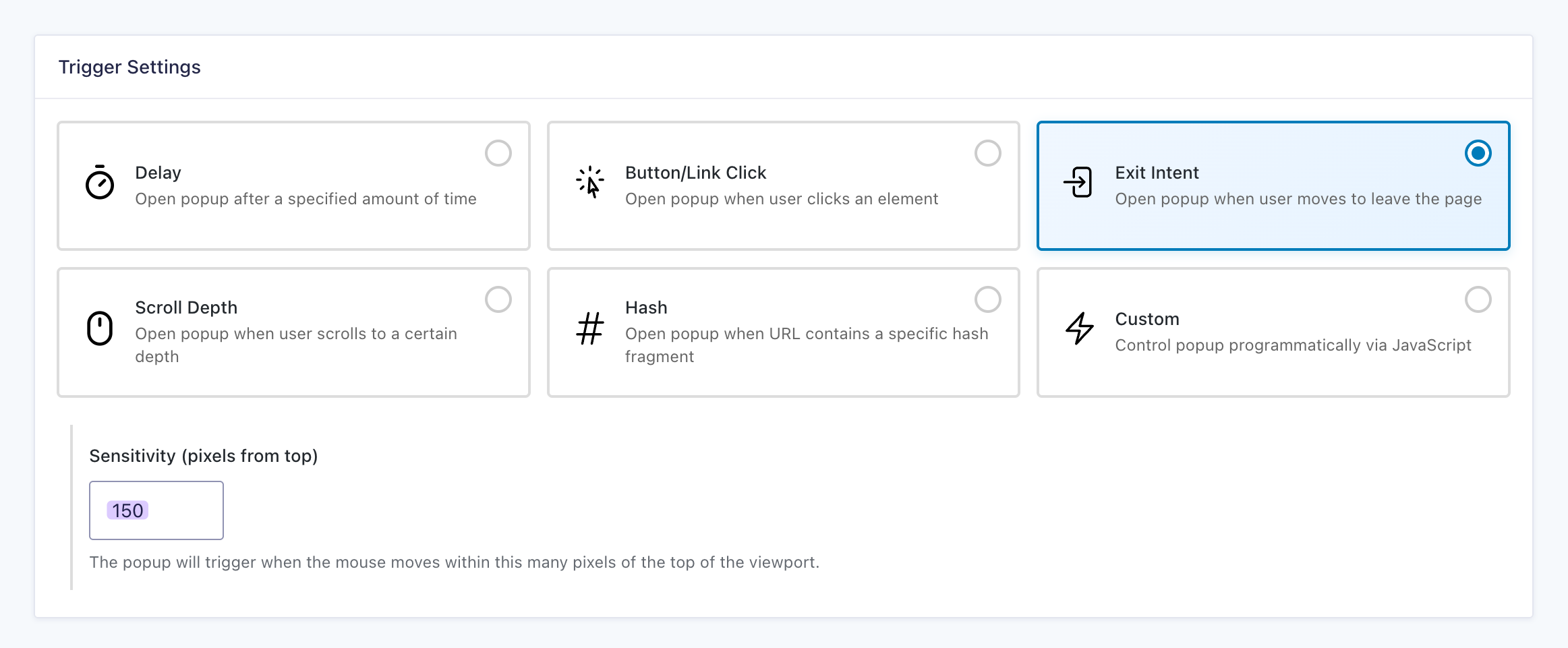The image size is (1568, 648).
Task: Click the lightning bolt Custom icon
Action: tap(1080, 328)
